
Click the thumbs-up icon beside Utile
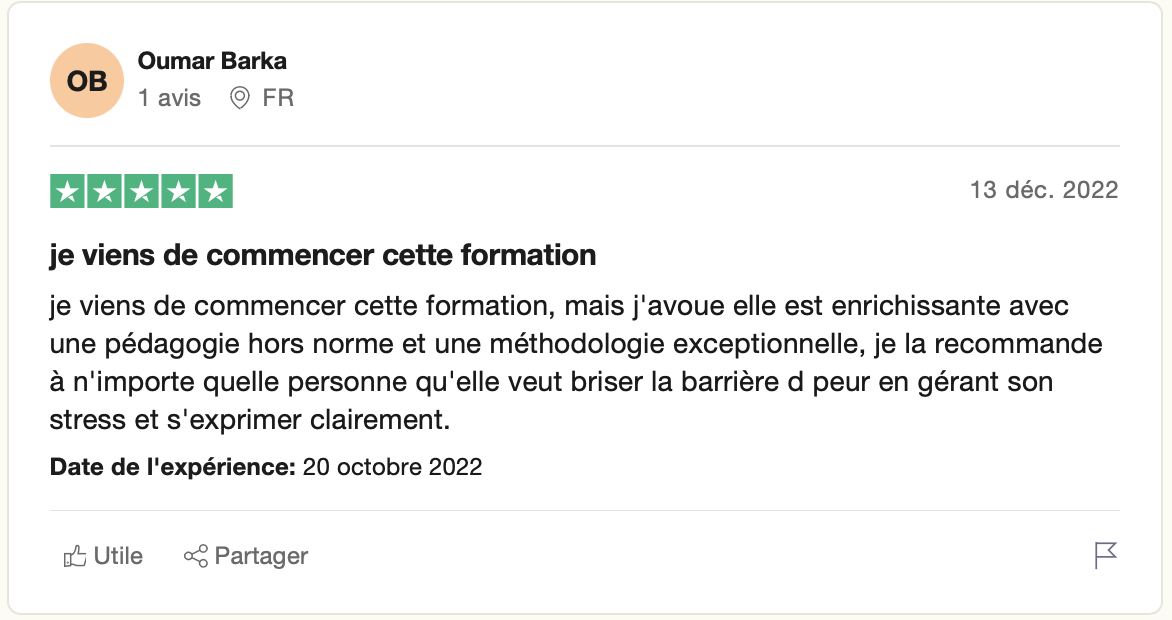click(x=75, y=556)
